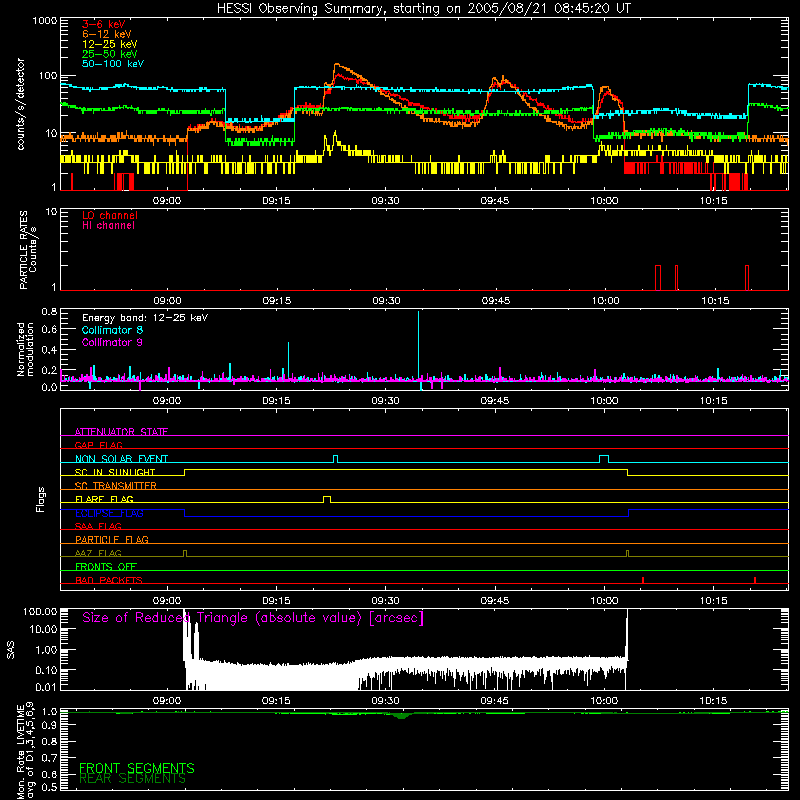Click the '09:45' label under the modulation panel
Viewport: 800px width, 800px height.
(x=494, y=401)
